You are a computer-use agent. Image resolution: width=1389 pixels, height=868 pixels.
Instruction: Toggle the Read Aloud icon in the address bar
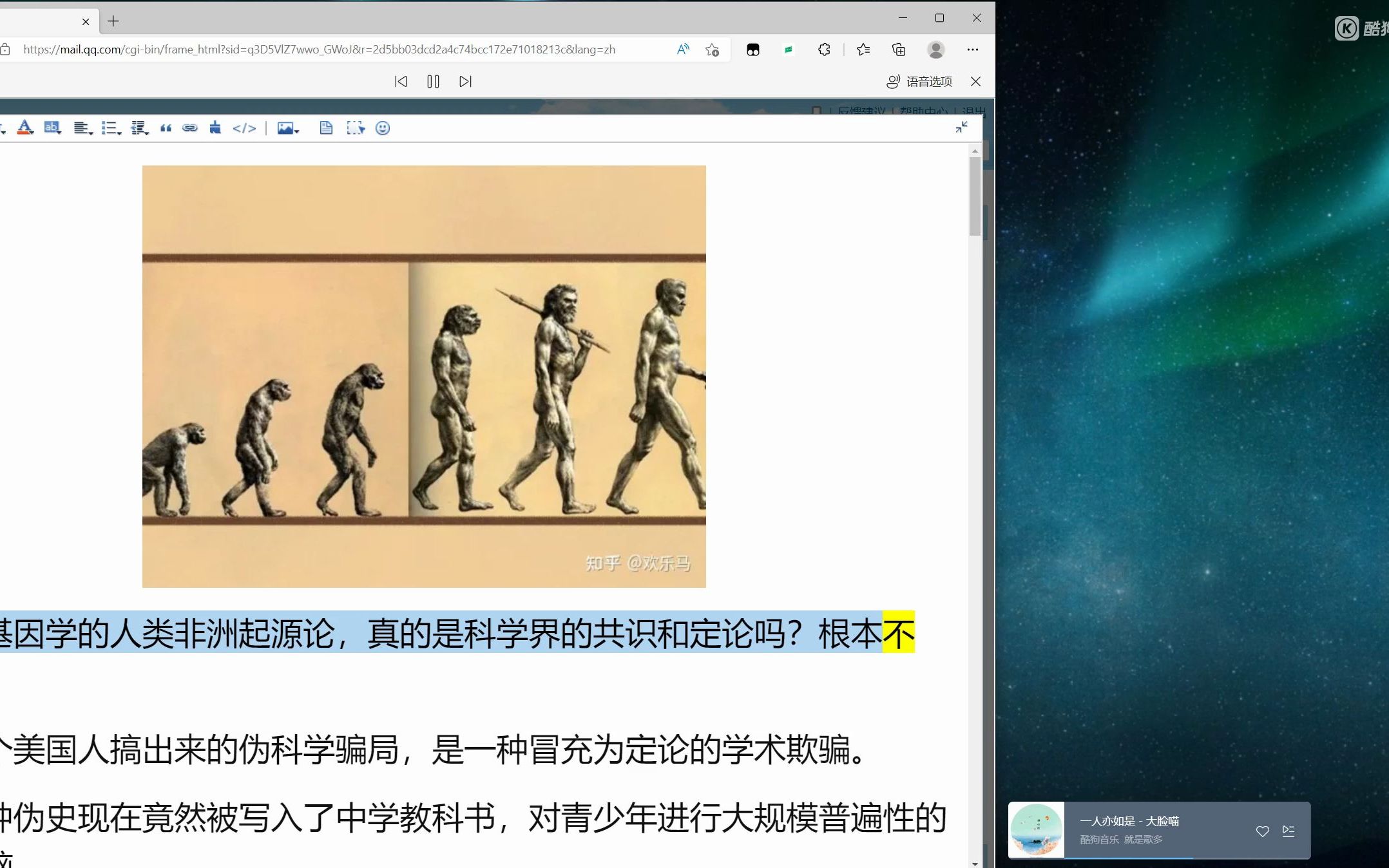click(683, 50)
